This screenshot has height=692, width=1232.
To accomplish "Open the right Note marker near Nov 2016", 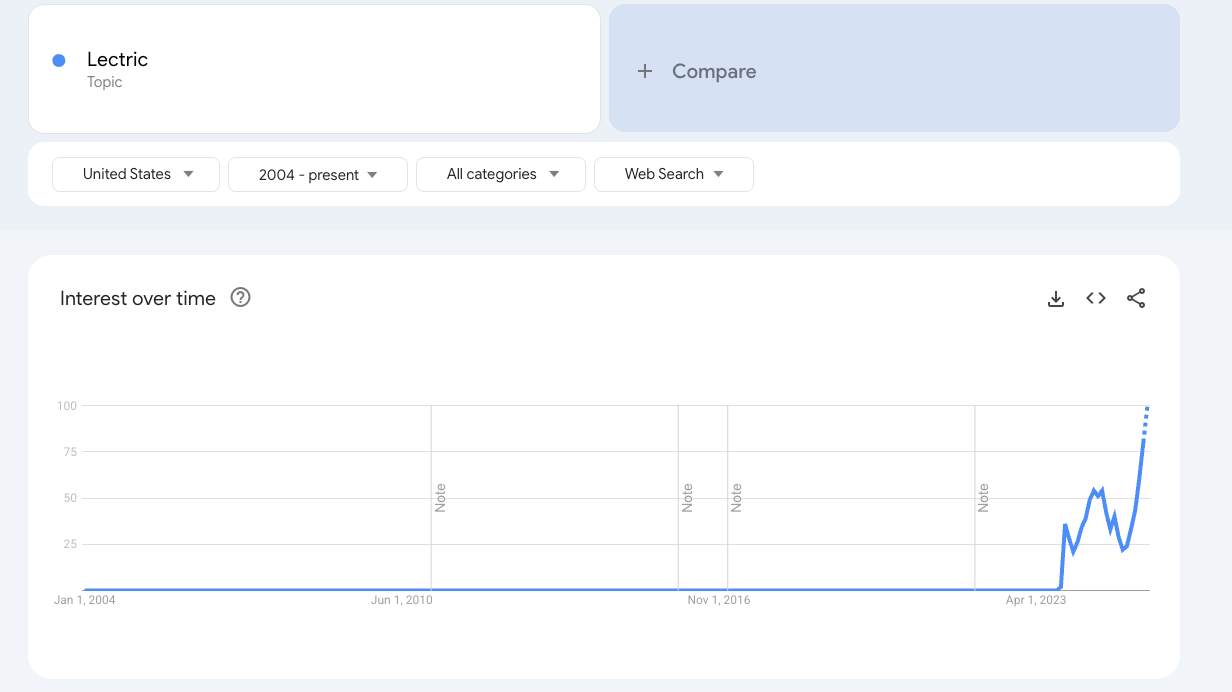I will point(737,497).
